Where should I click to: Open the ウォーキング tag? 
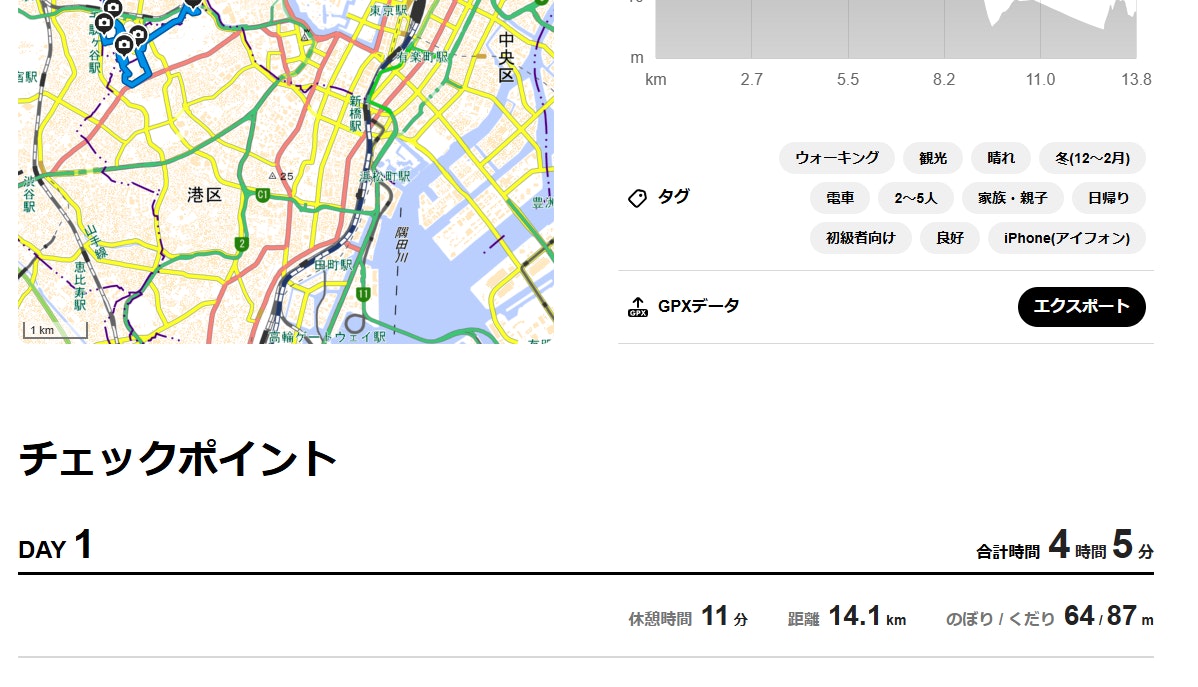tap(836, 158)
